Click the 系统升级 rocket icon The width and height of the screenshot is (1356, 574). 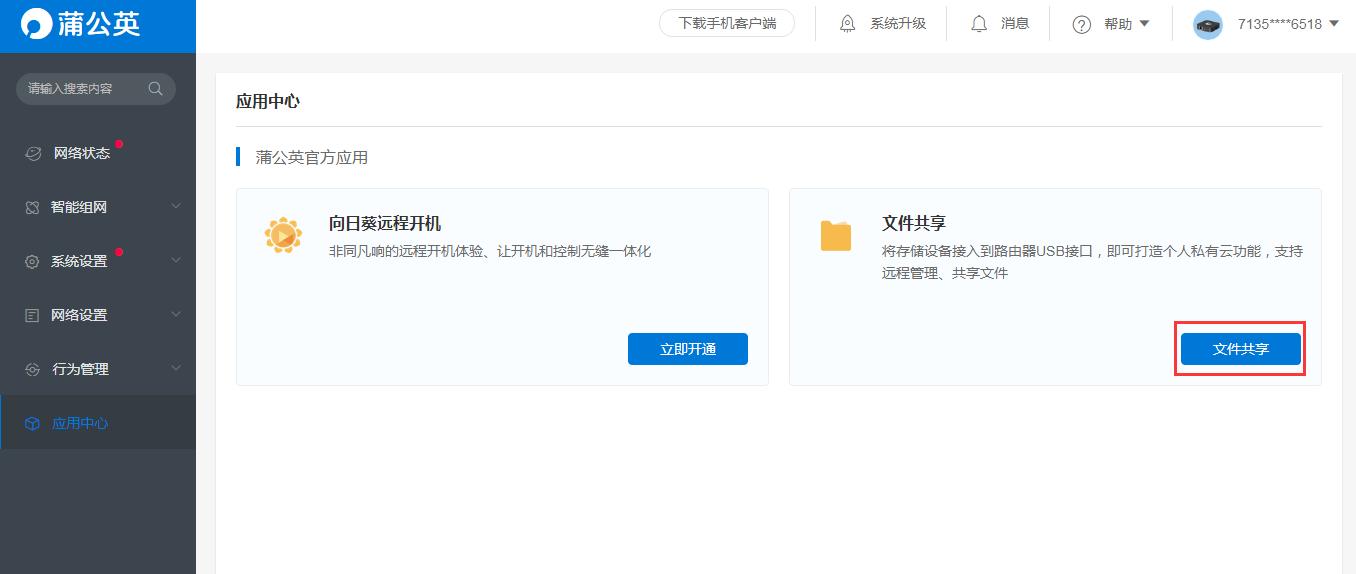click(848, 24)
